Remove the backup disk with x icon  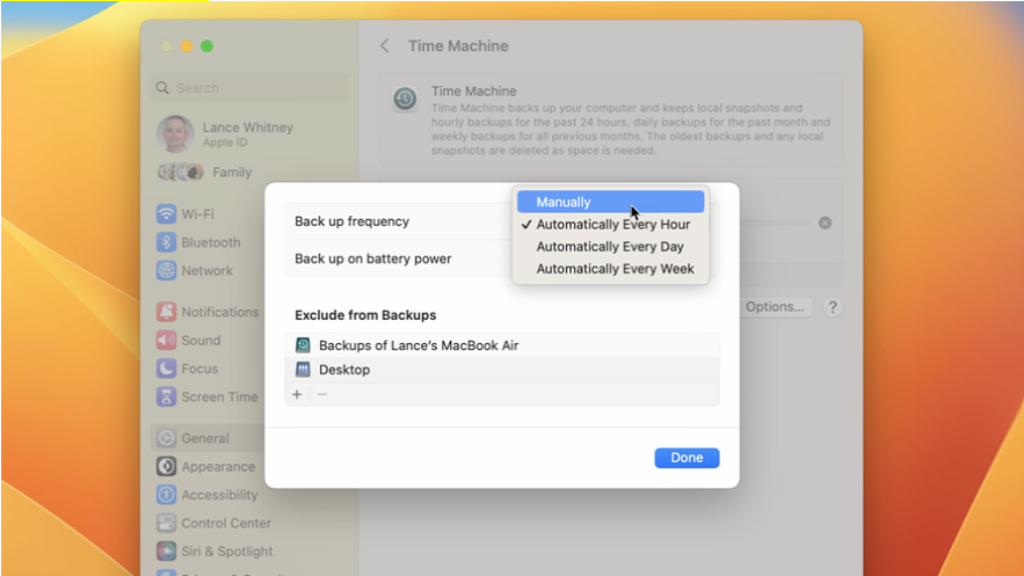tap(825, 223)
